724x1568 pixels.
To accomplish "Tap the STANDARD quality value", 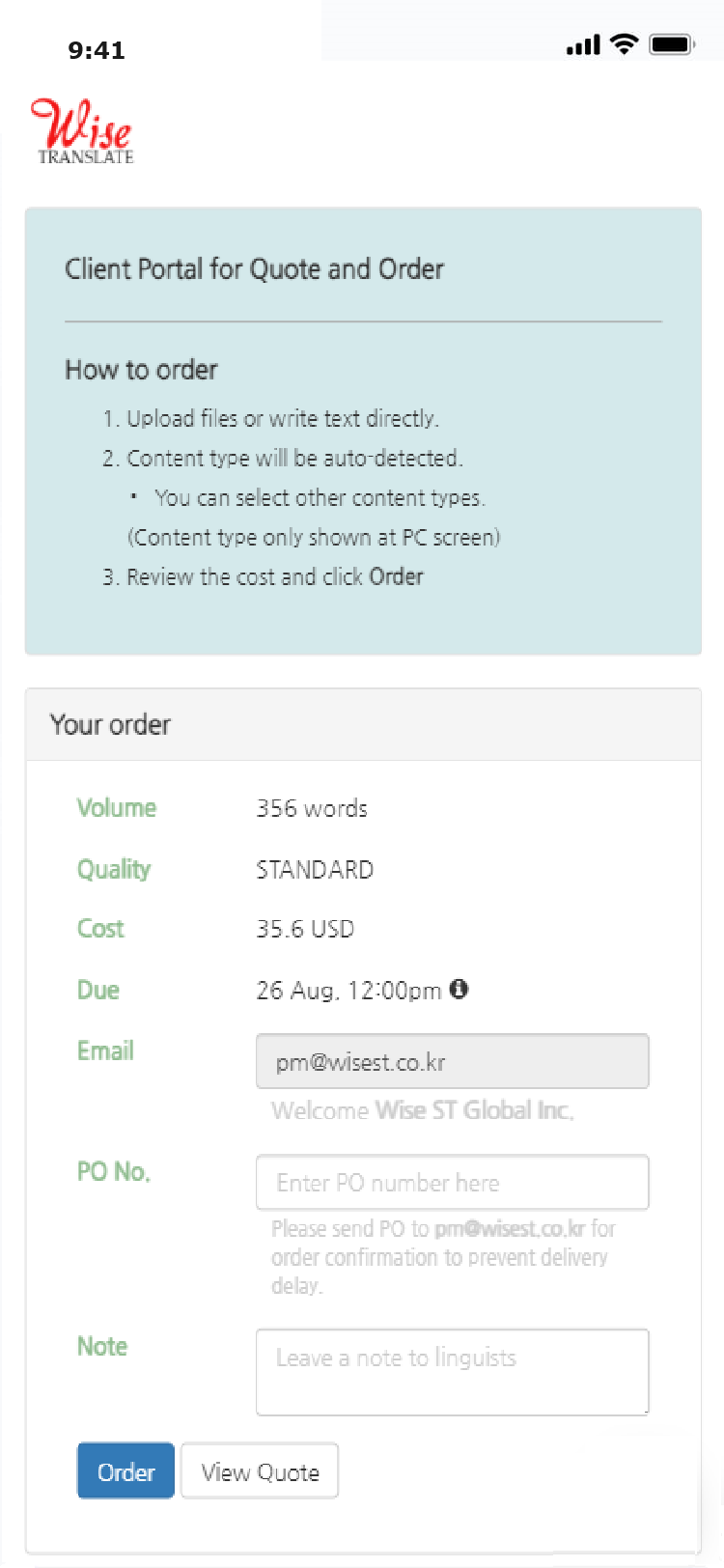I will (x=315, y=870).
